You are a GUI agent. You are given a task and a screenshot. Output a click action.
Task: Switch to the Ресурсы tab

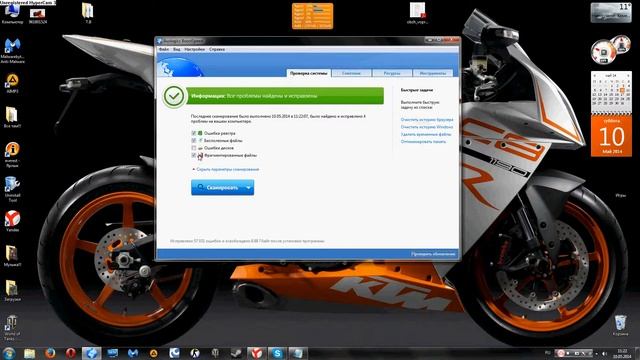pos(392,73)
